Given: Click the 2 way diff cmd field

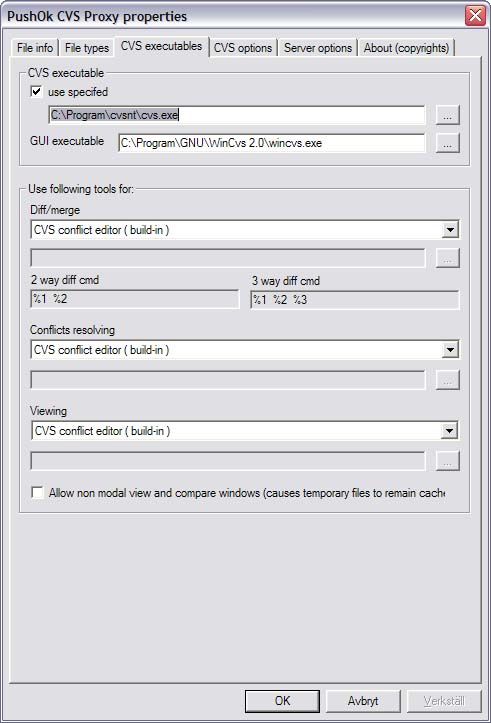Looking at the screenshot, I should (135, 299).
